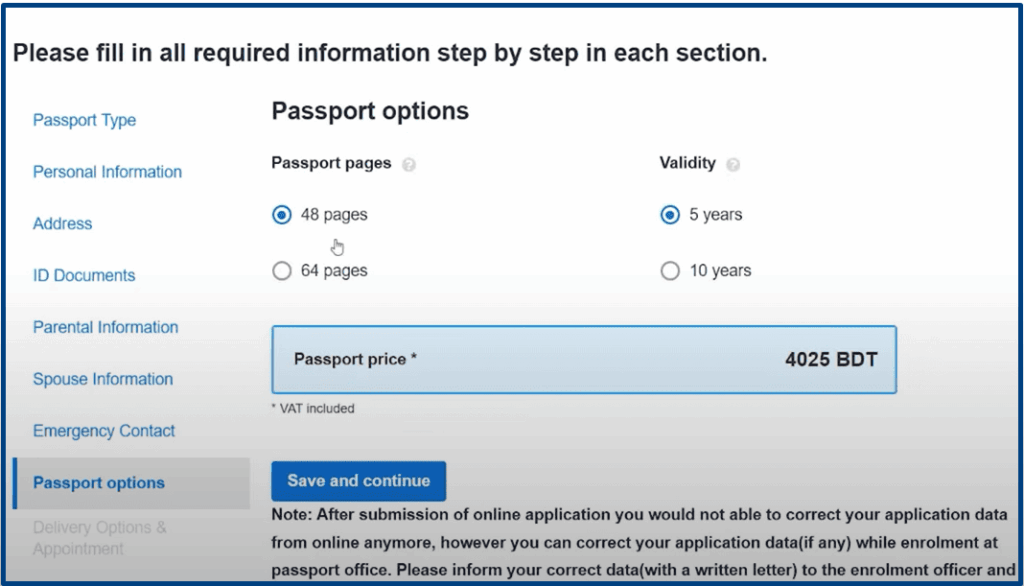Open Spouse Information section

[102, 379]
